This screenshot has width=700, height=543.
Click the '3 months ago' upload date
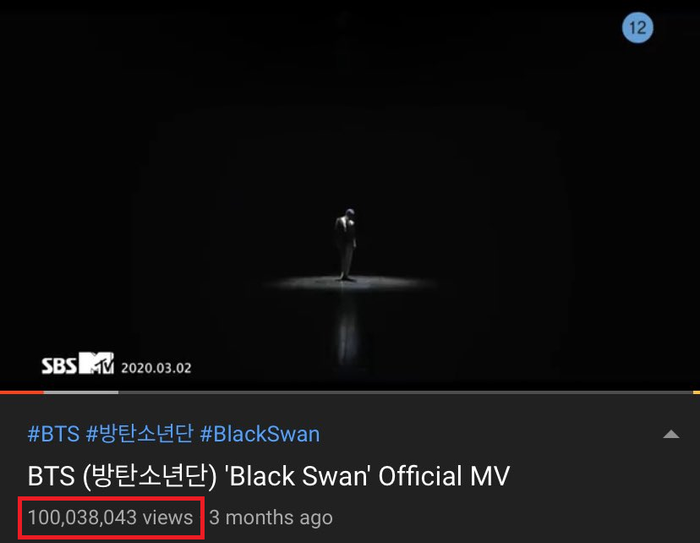271,518
